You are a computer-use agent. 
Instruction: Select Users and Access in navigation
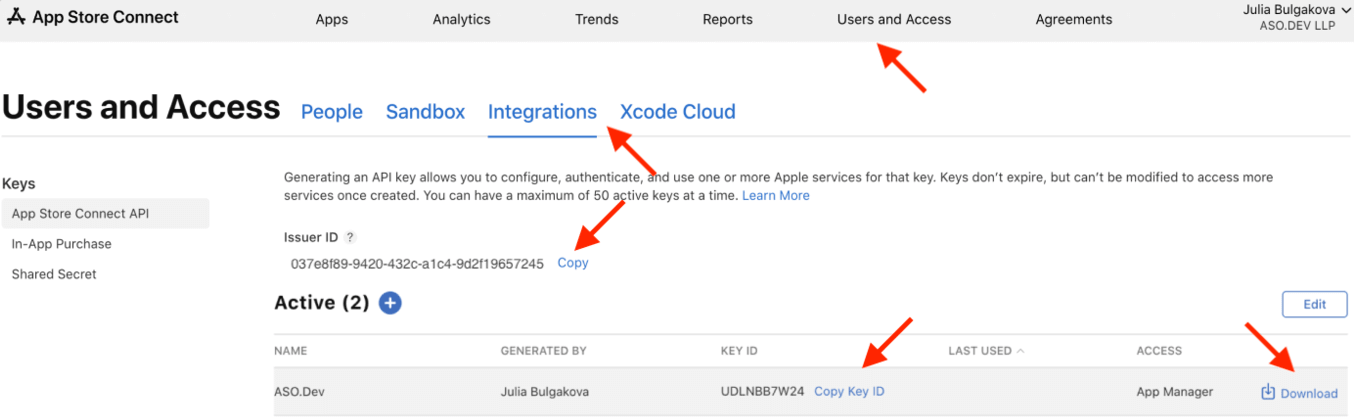click(894, 19)
